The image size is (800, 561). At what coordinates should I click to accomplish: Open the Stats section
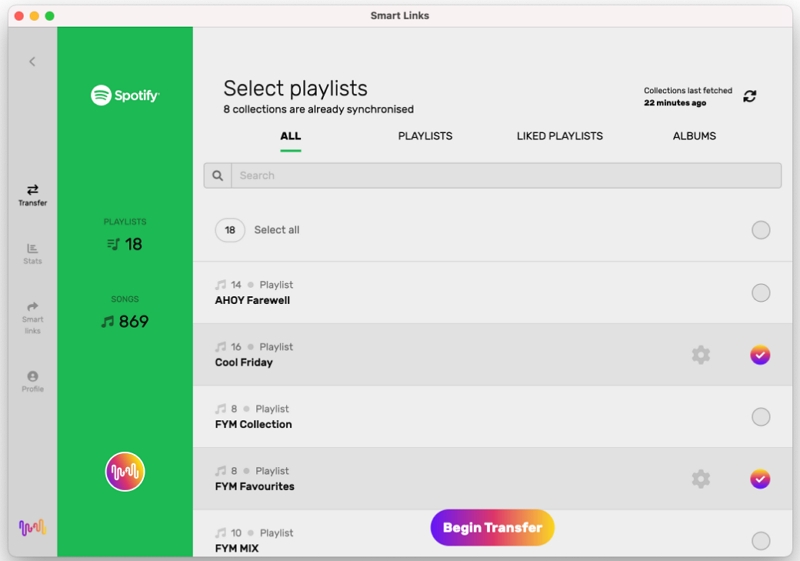tap(32, 253)
